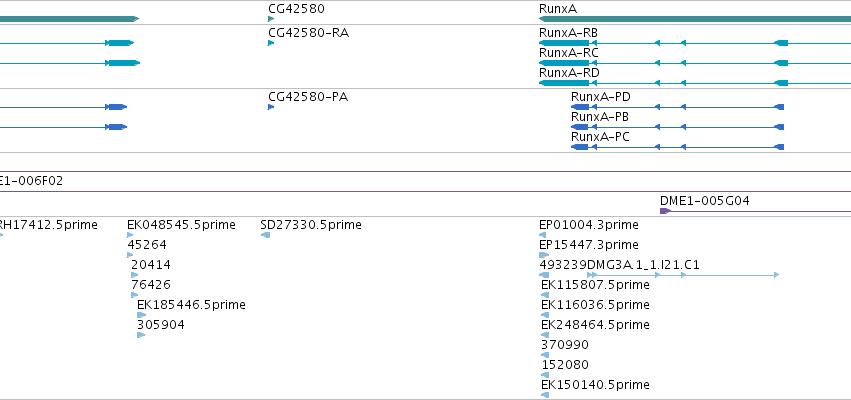
Task: Select the EP01004.3prime EST marker
Action: click(x=542, y=235)
